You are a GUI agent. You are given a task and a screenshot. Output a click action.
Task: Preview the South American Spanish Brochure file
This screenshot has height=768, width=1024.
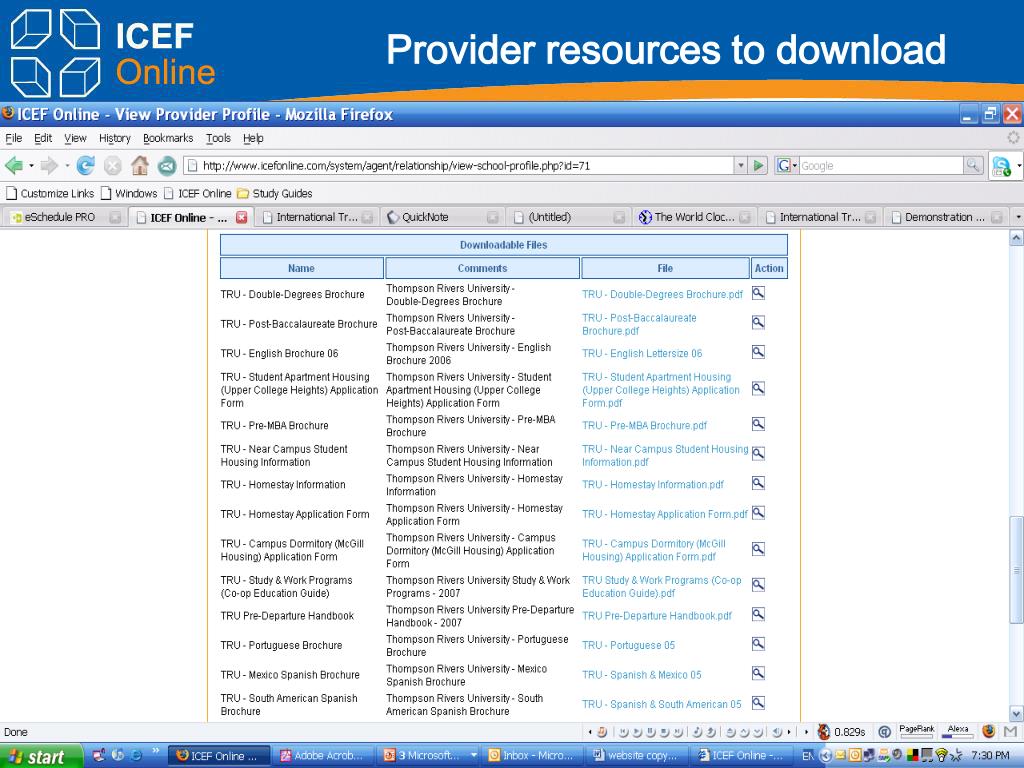point(758,703)
